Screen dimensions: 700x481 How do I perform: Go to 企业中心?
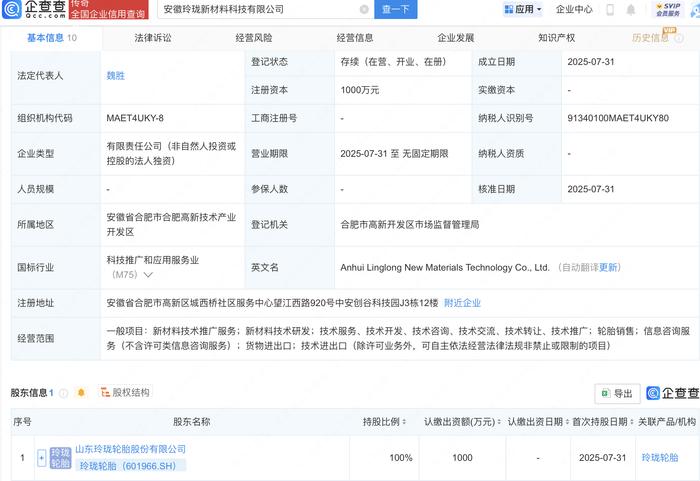click(574, 9)
